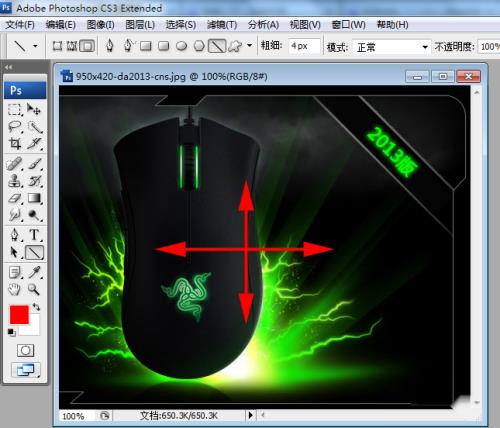
Task: Select the Horizontal Type tool
Action: pyautogui.click(x=34, y=235)
